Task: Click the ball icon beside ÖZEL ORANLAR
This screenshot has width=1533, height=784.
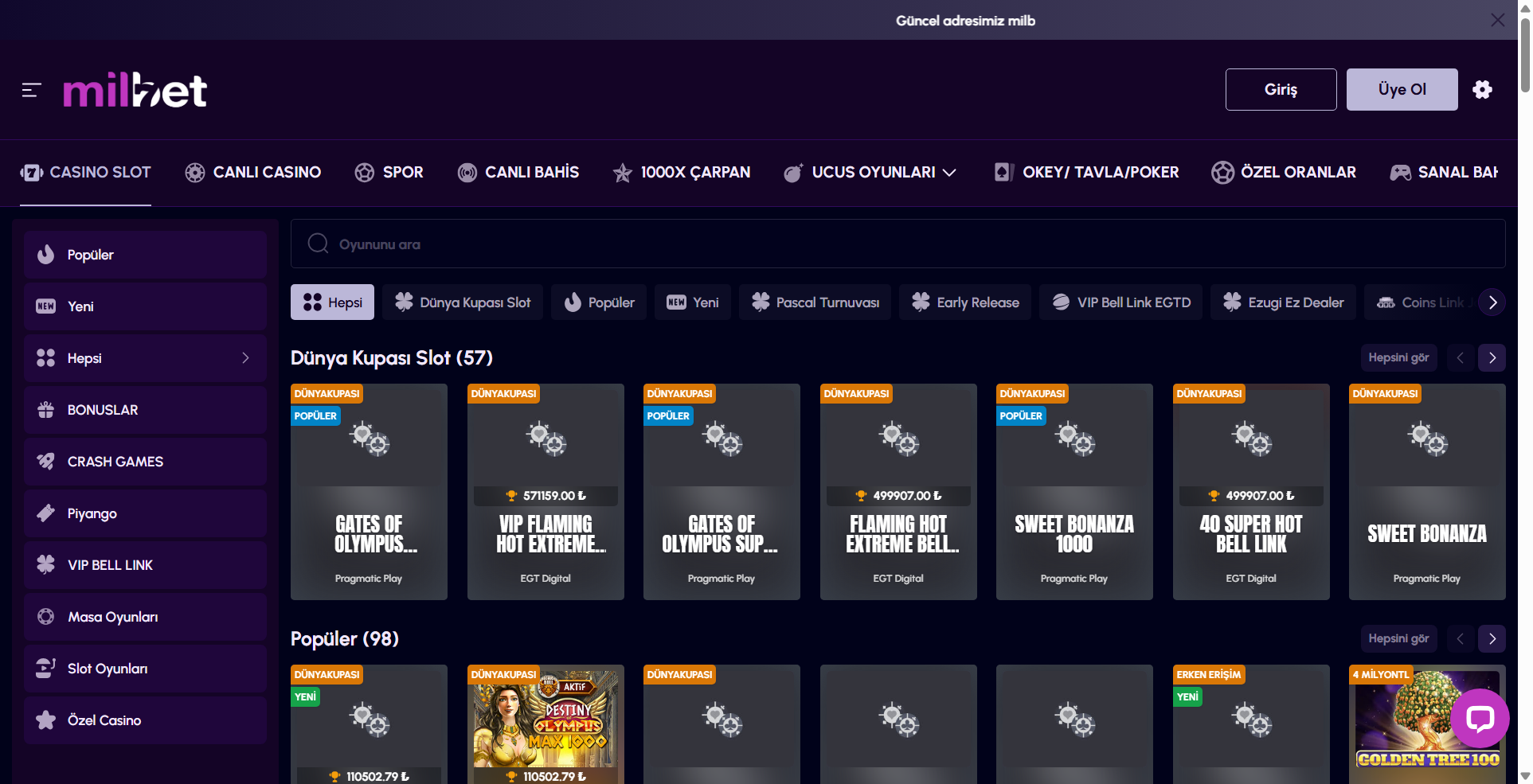Action: click(x=1222, y=173)
